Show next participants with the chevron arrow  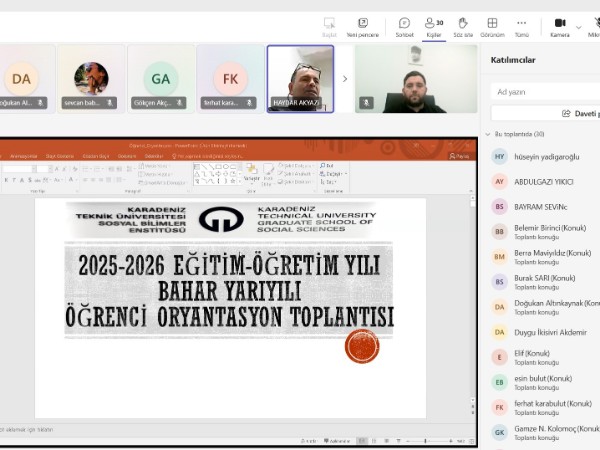(345, 79)
